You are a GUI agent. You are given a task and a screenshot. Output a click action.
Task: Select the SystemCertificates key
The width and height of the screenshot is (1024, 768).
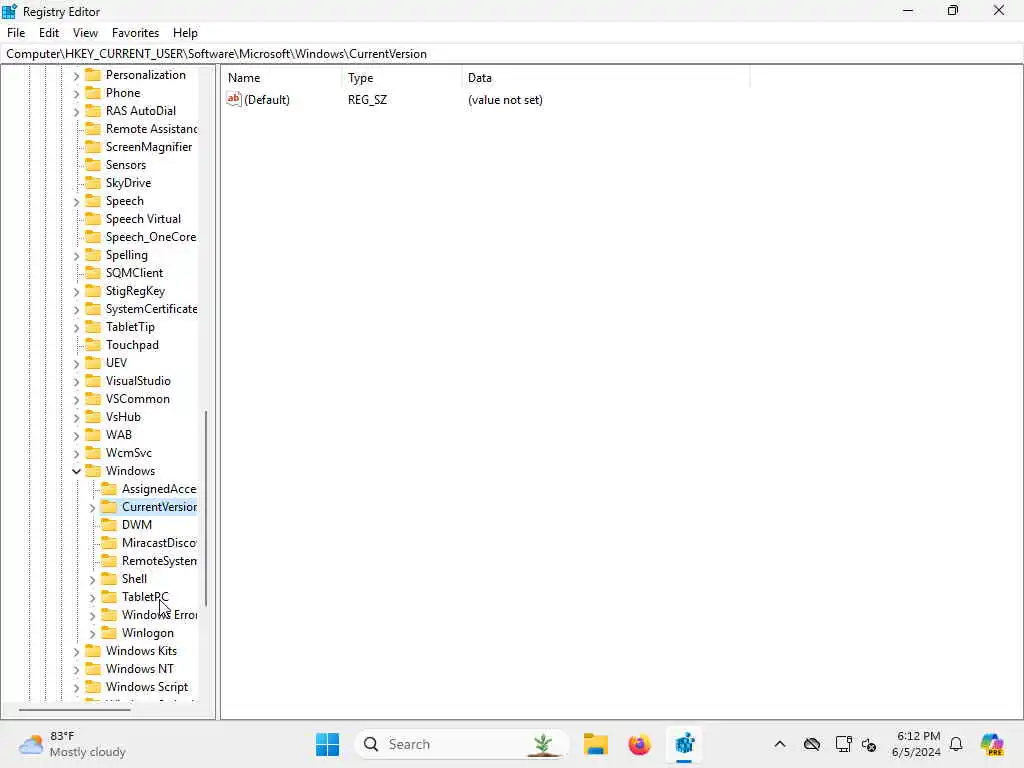pyautogui.click(x=151, y=309)
